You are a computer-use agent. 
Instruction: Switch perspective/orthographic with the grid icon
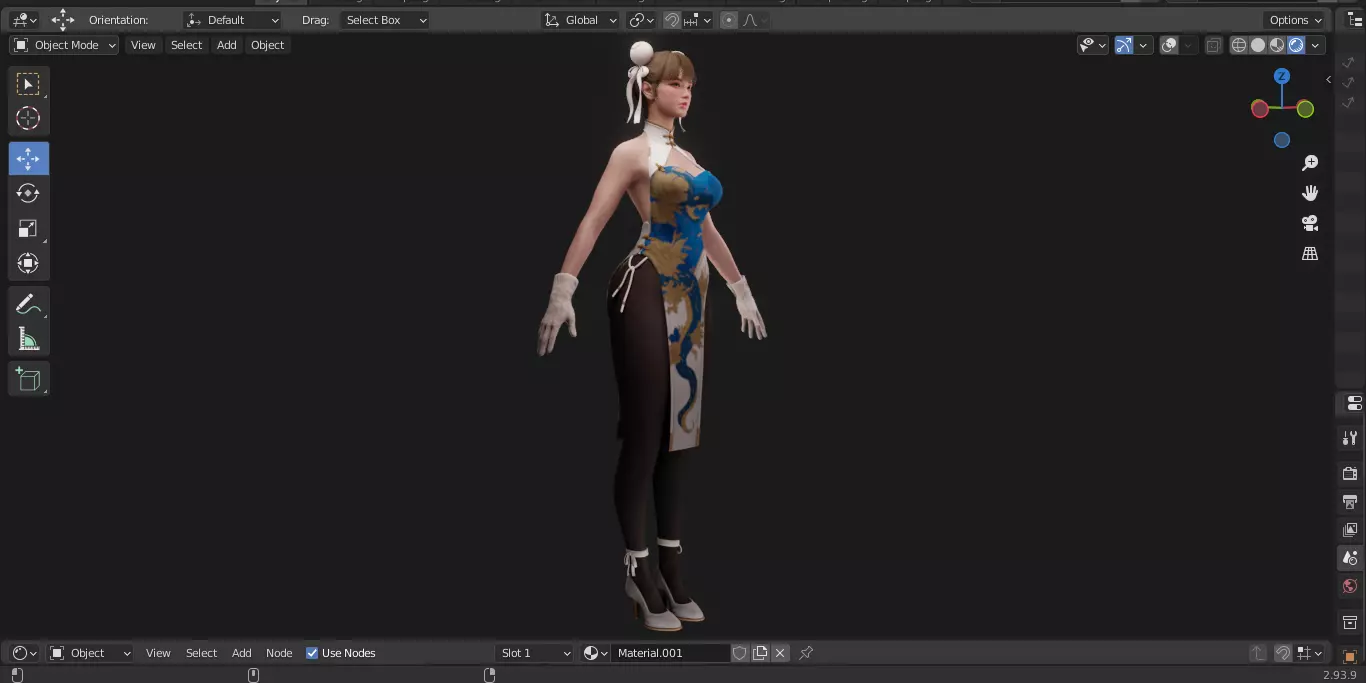[x=1310, y=254]
